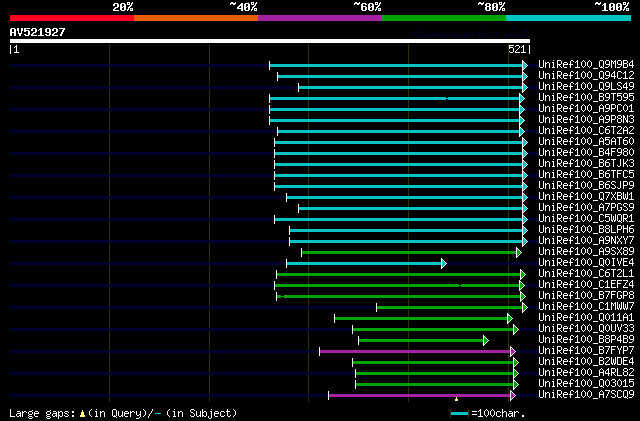
Task: Click the orange ~40% identity legend segment
Action: click(x=196, y=18)
